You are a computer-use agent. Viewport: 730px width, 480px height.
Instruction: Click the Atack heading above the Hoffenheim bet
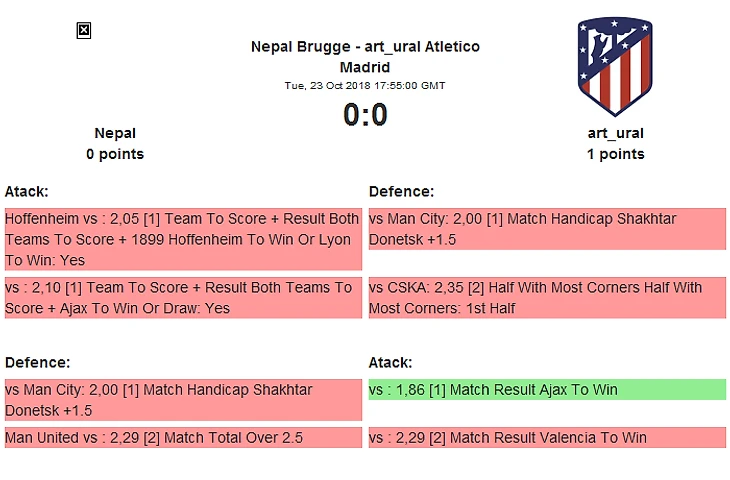point(27,191)
